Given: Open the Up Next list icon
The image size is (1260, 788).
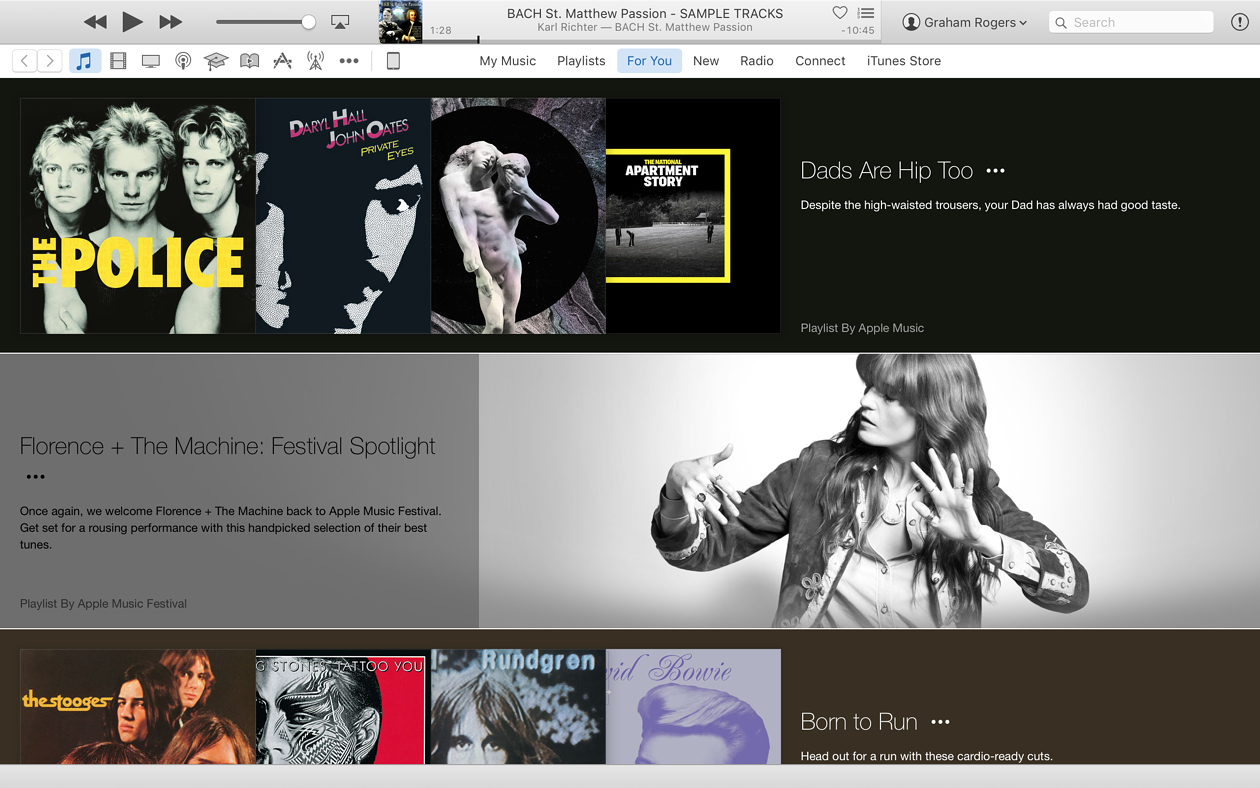Looking at the screenshot, I should (866, 13).
